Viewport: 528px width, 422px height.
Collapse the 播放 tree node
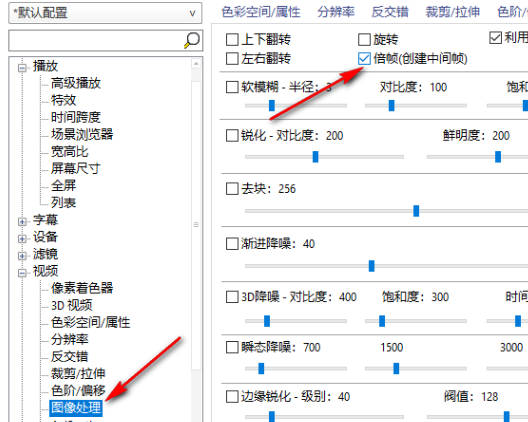pos(22,67)
